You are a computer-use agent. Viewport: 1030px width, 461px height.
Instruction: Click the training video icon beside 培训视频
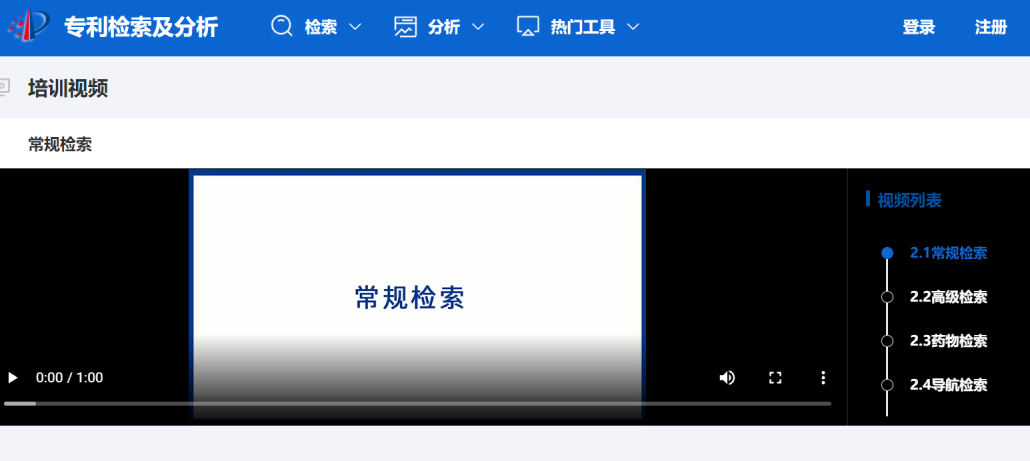coord(5,87)
